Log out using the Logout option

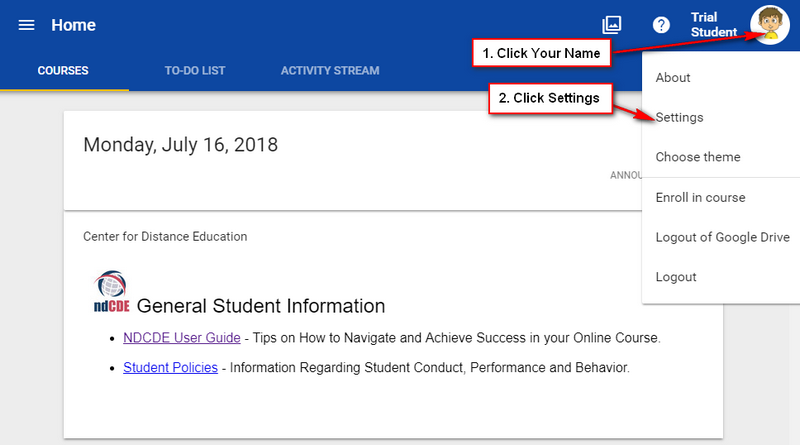676,277
